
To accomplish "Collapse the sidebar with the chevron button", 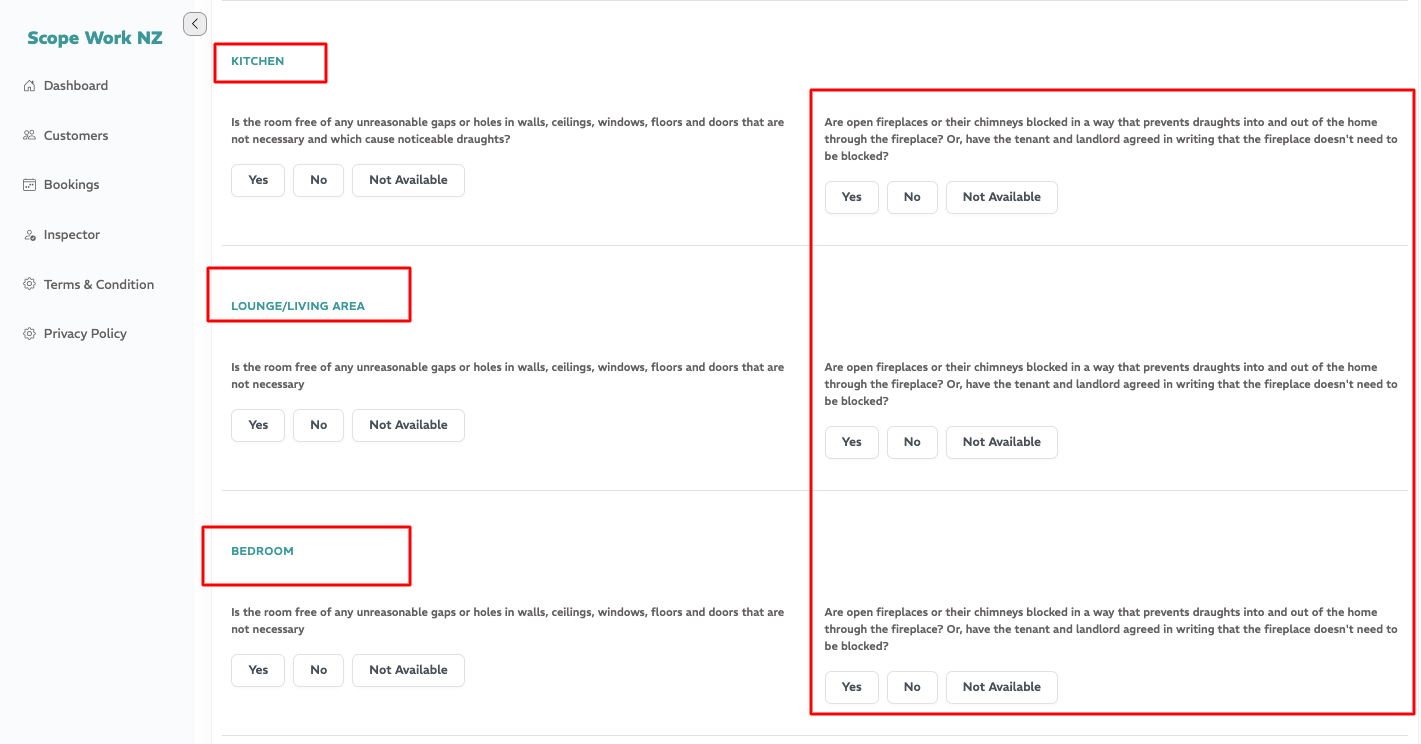I will pyautogui.click(x=195, y=24).
